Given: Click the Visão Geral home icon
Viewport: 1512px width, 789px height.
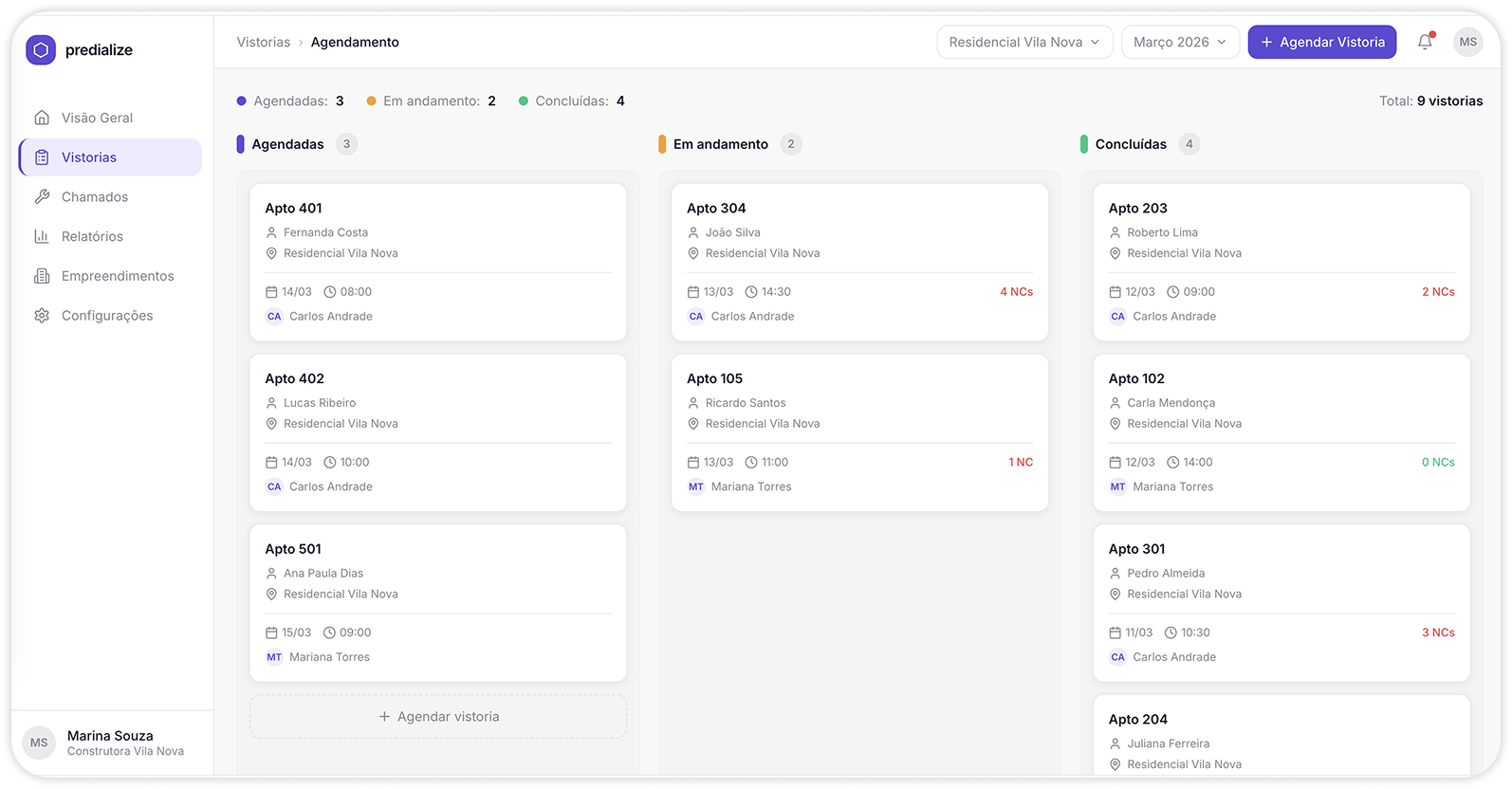Looking at the screenshot, I should (42, 118).
